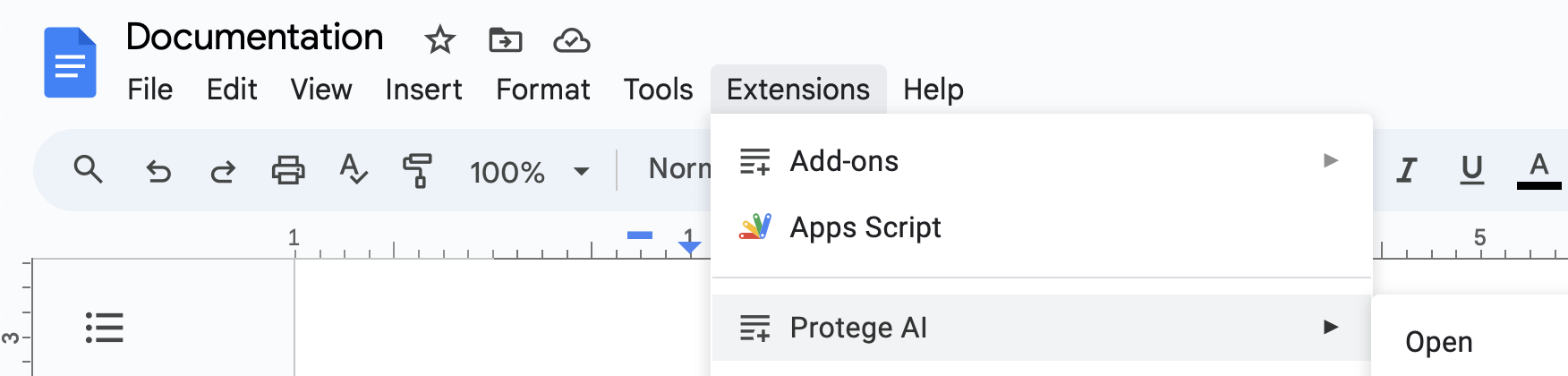Print the document
1568x376 pixels.
point(288,170)
